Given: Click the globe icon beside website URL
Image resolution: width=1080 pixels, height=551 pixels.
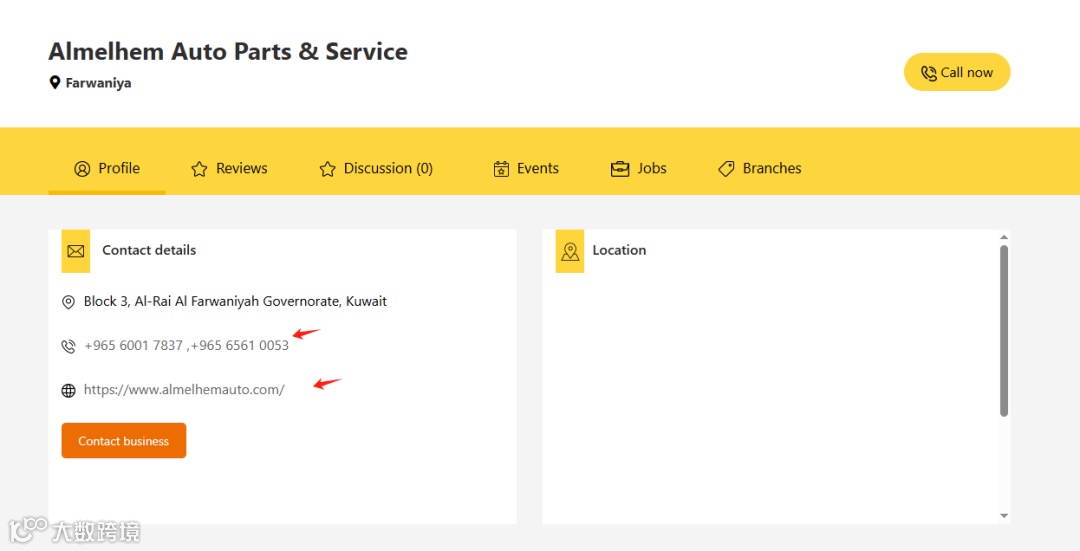Looking at the screenshot, I should (68, 391).
